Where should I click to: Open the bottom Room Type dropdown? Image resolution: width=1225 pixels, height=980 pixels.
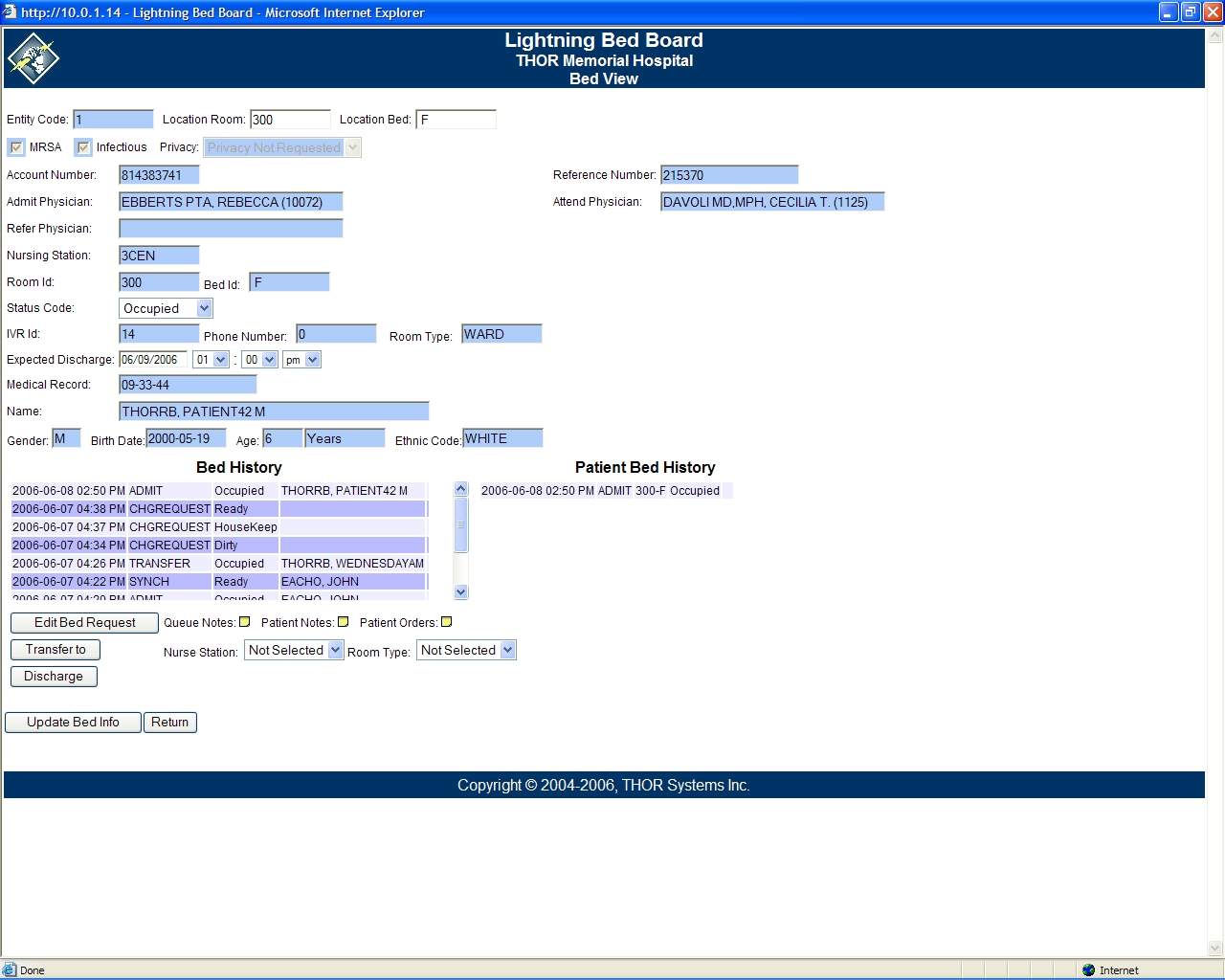[466, 650]
